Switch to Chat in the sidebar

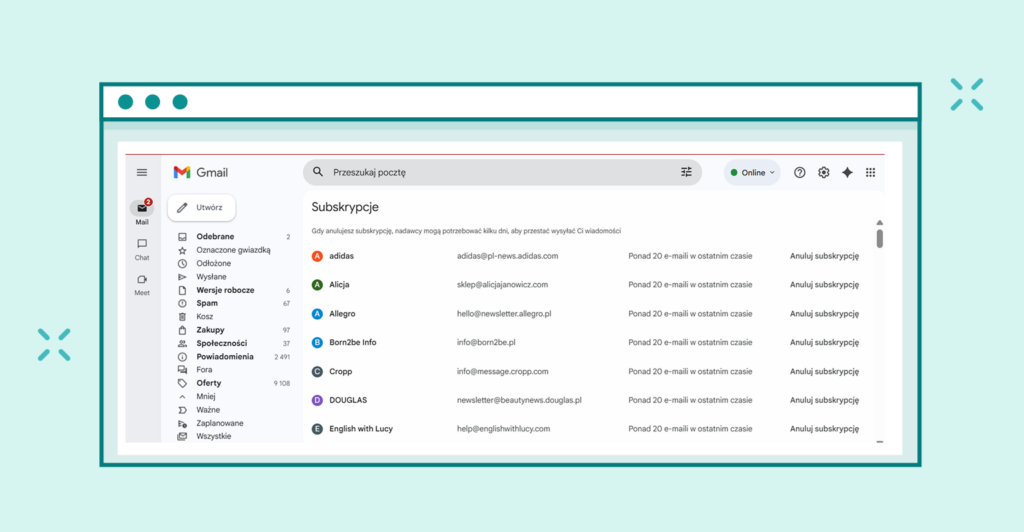coord(142,249)
